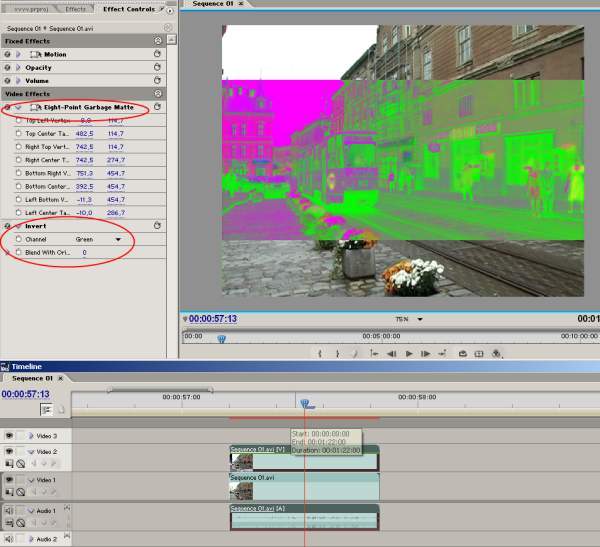Expand the Opacity effect properties
This screenshot has height=547, width=600.
pyautogui.click(x=18, y=67)
